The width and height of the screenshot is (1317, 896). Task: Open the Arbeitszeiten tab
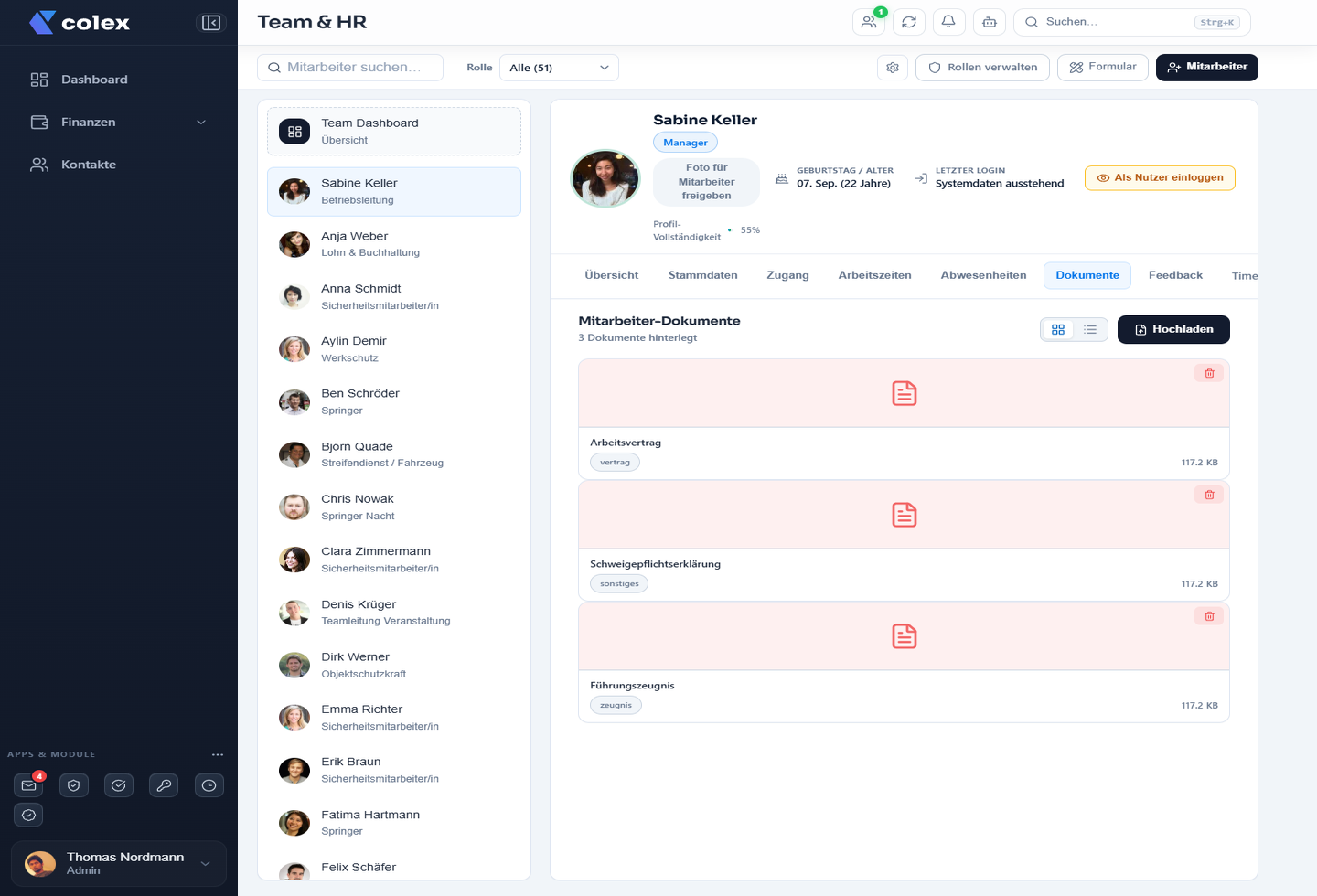(x=874, y=275)
